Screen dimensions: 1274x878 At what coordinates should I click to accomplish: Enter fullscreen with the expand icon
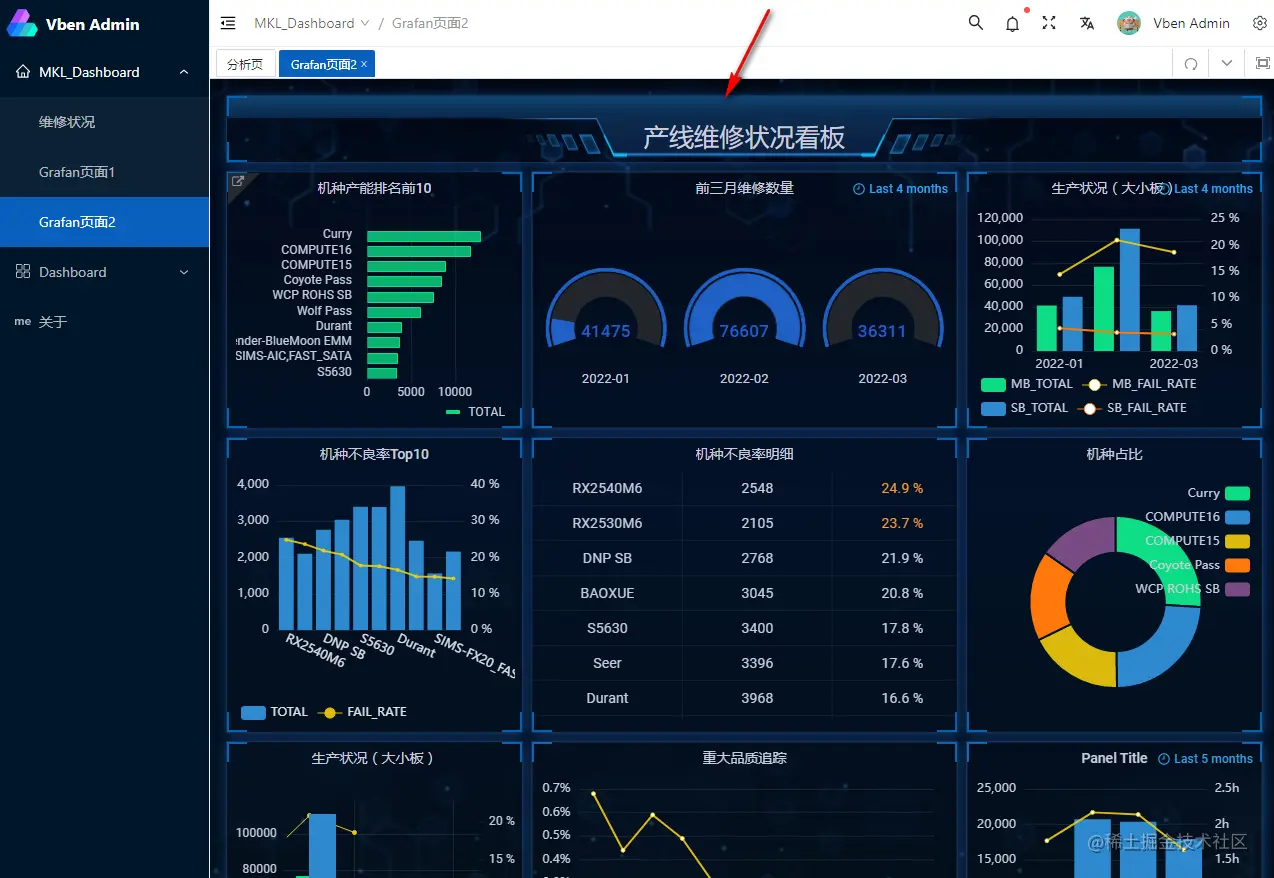pos(1049,23)
